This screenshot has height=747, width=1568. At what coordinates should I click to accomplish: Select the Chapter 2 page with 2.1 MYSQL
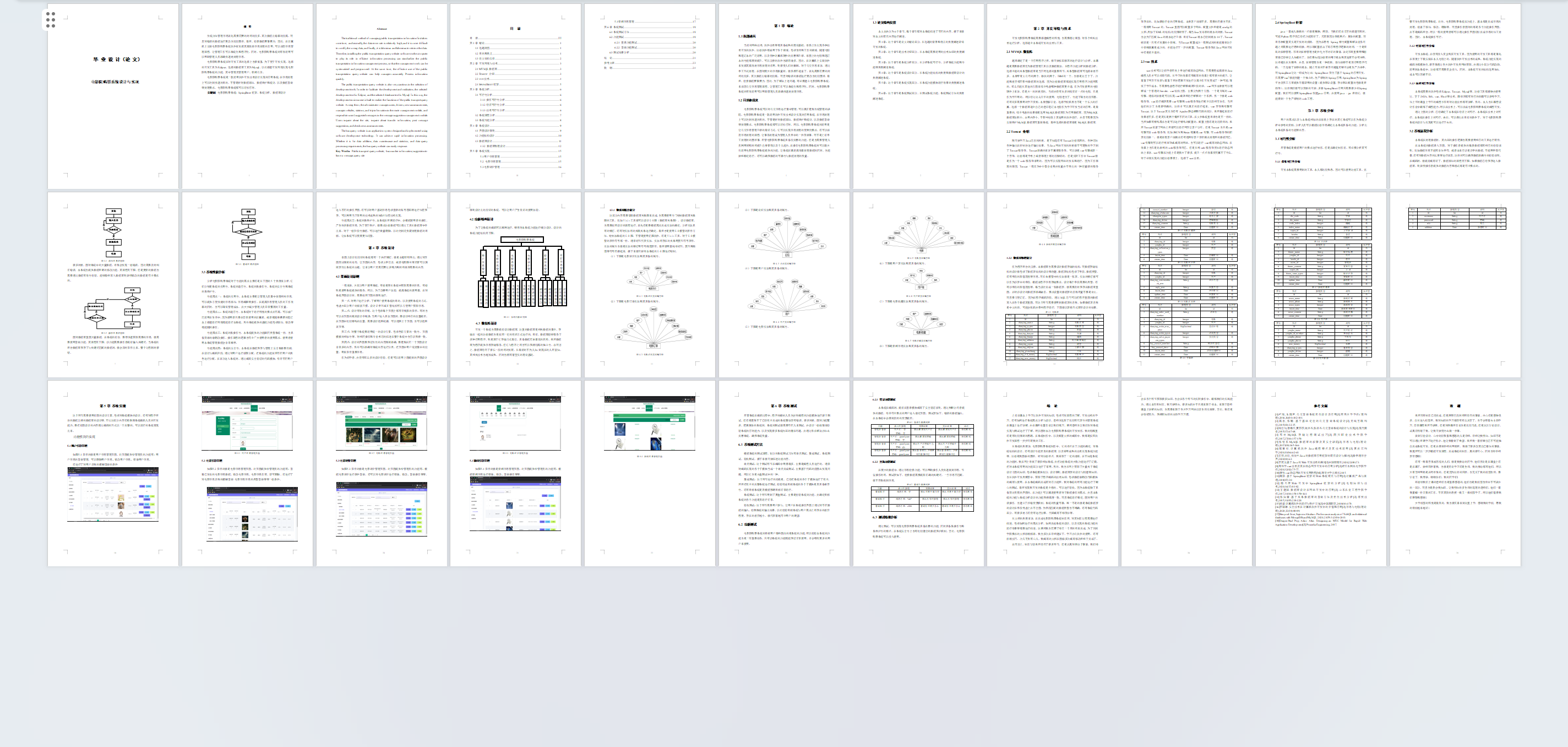(x=1053, y=96)
